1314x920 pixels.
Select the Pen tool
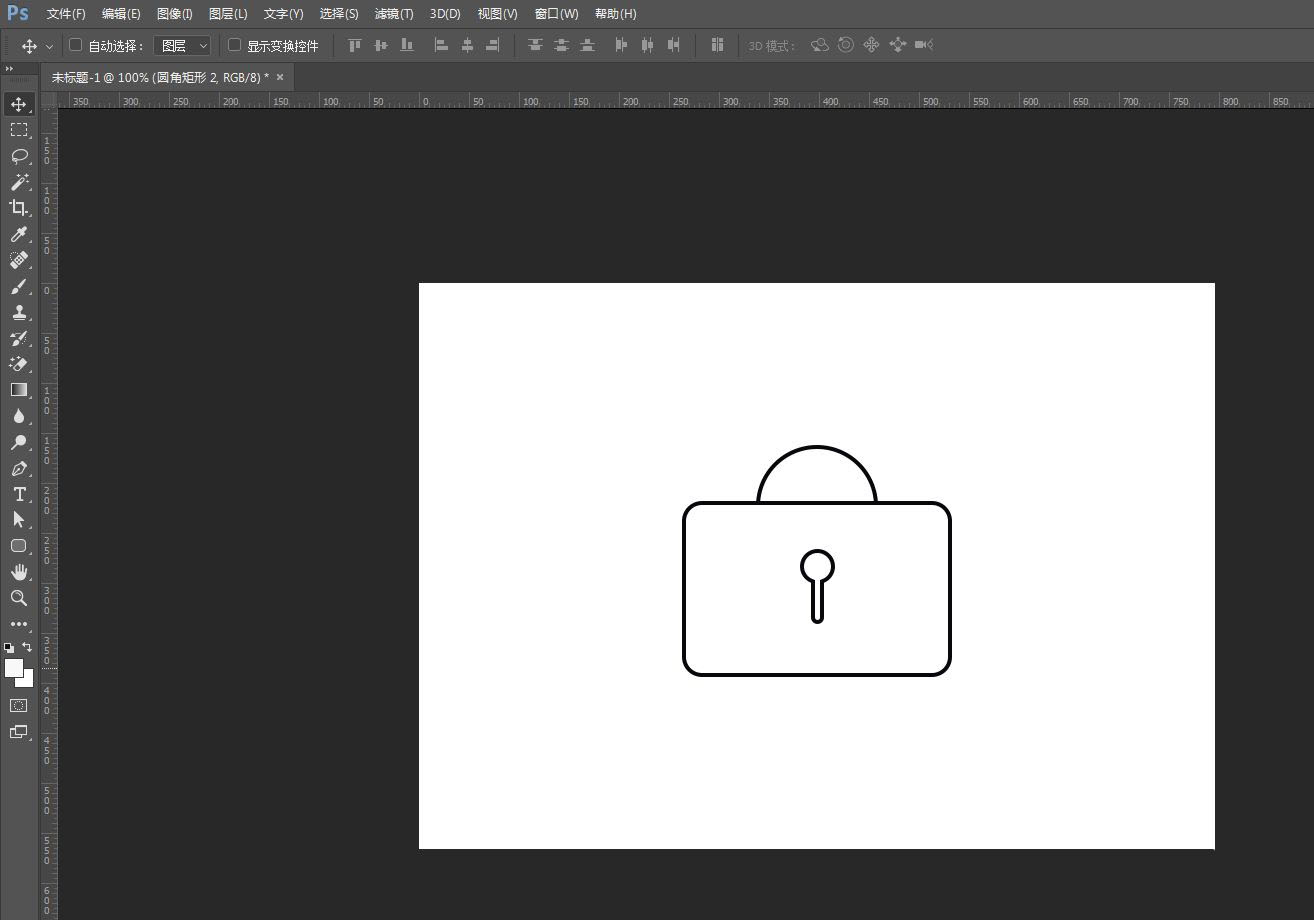[18, 468]
